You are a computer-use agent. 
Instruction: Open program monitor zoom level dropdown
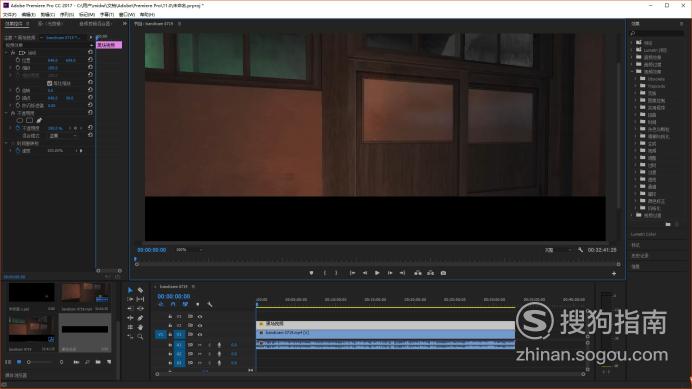click(x=188, y=250)
